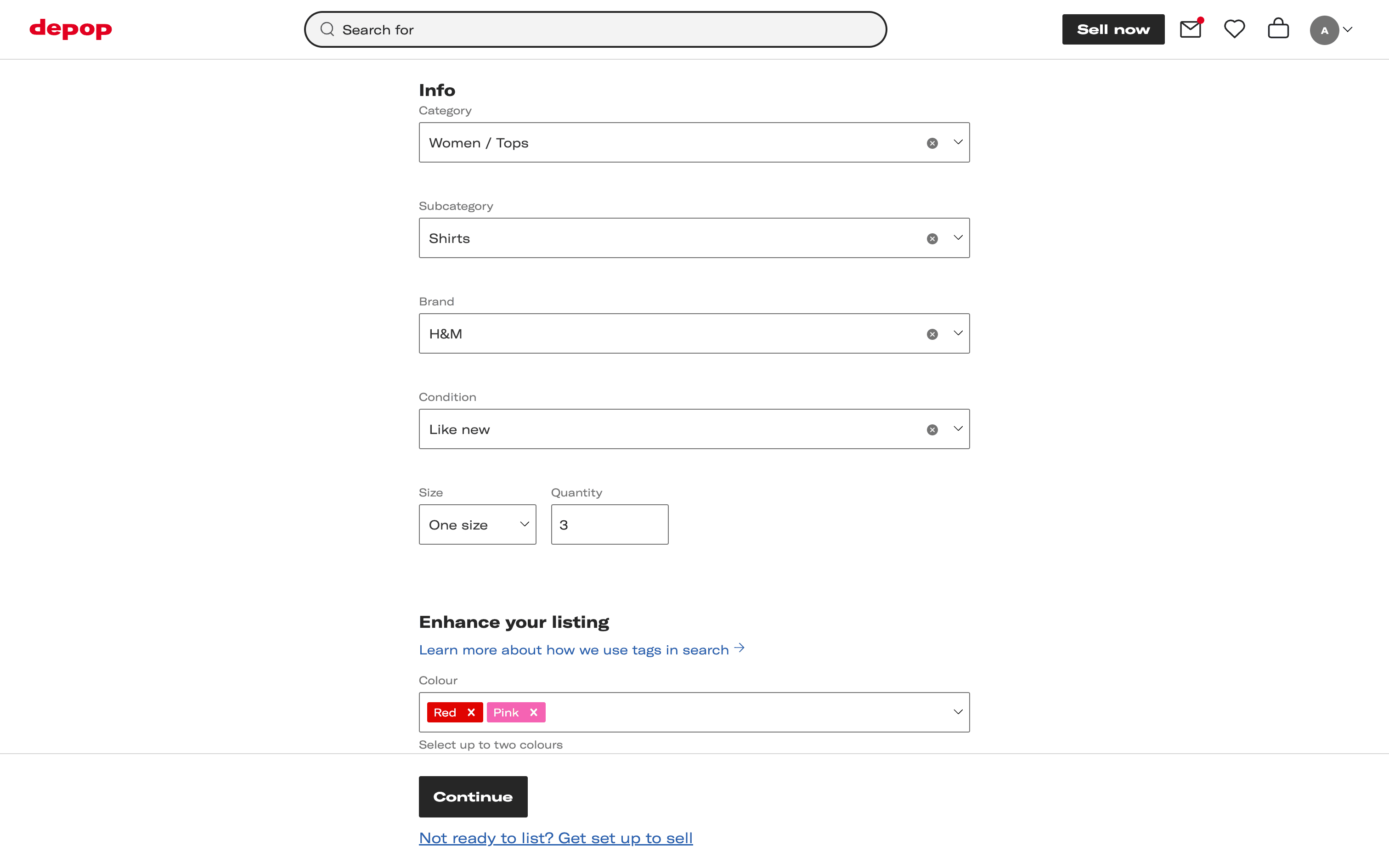Remove the Pink colour tag

click(x=534, y=712)
